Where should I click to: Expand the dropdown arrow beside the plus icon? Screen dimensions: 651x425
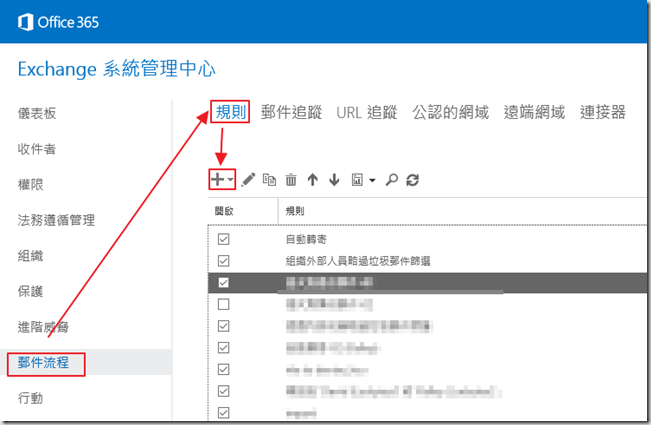tap(231, 181)
